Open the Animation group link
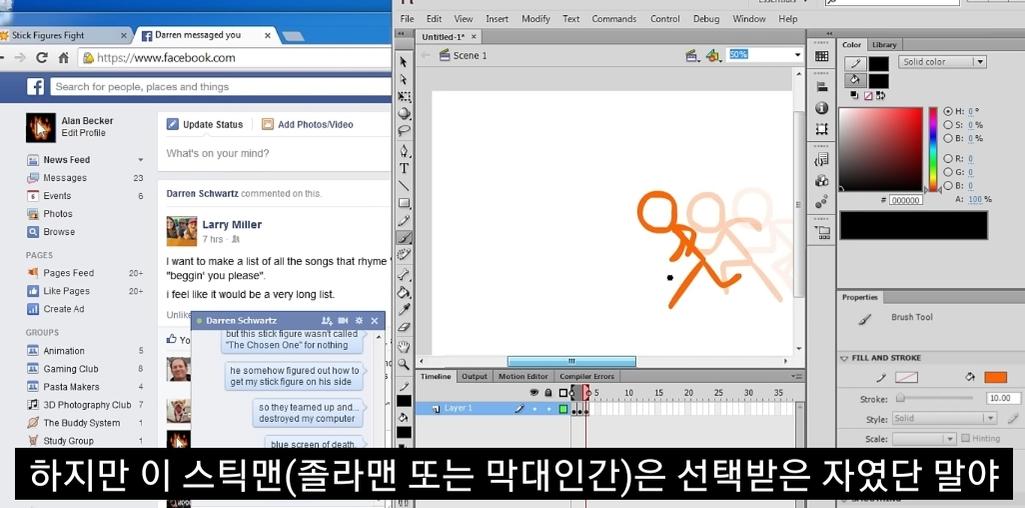1025x508 pixels. tap(63, 351)
